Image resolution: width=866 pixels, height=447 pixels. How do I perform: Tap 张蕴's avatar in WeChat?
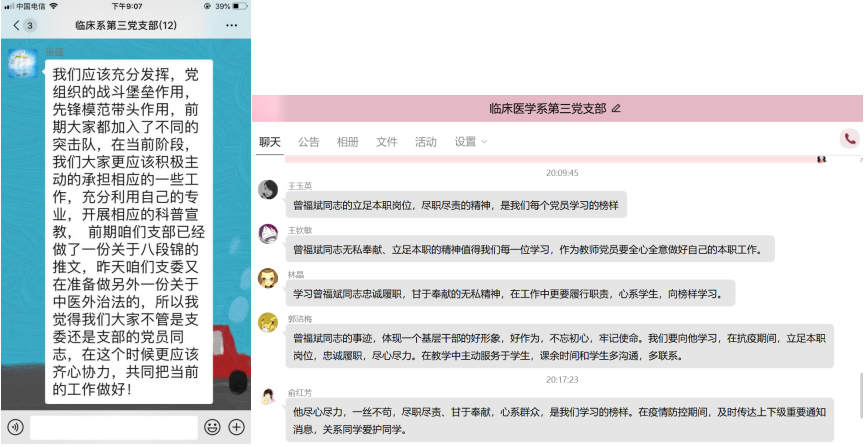[x=23, y=63]
